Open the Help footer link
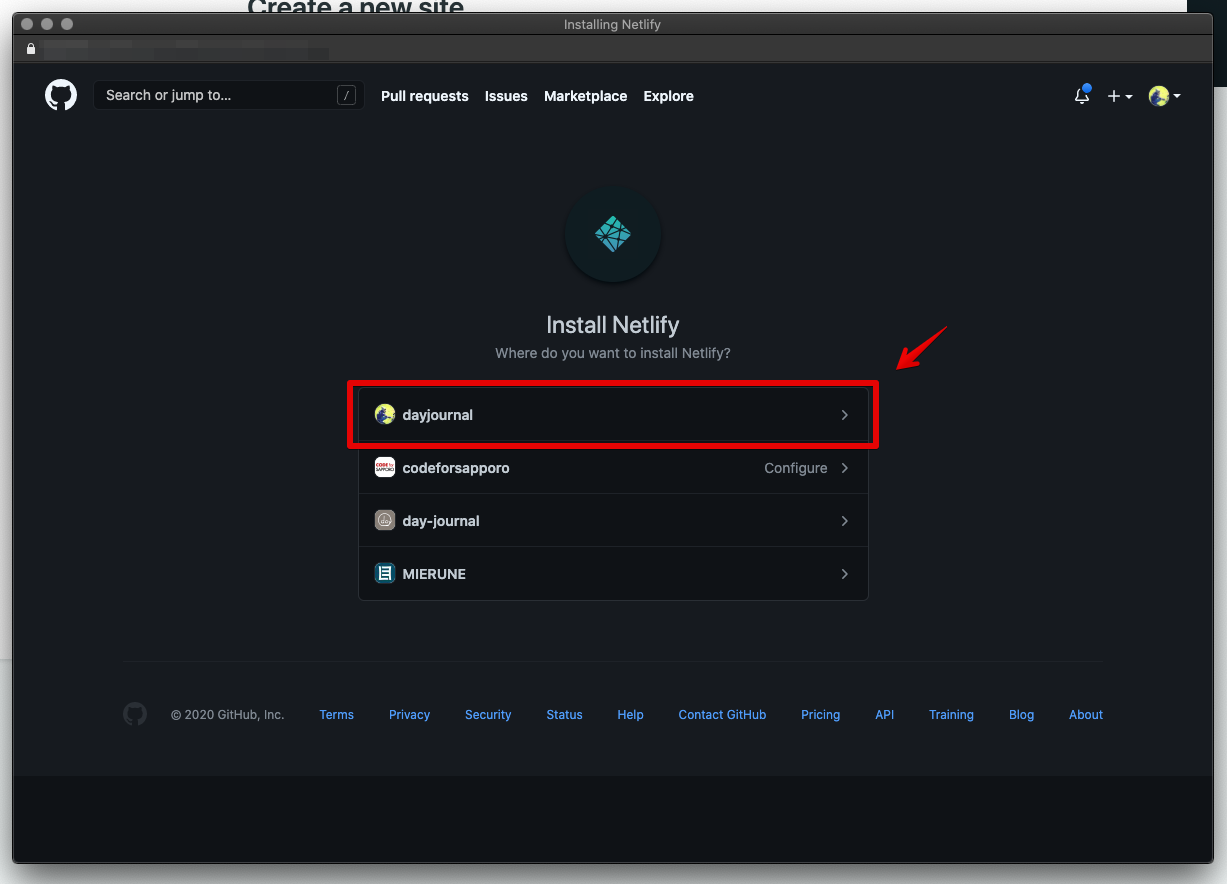The width and height of the screenshot is (1227, 884). tap(630, 715)
